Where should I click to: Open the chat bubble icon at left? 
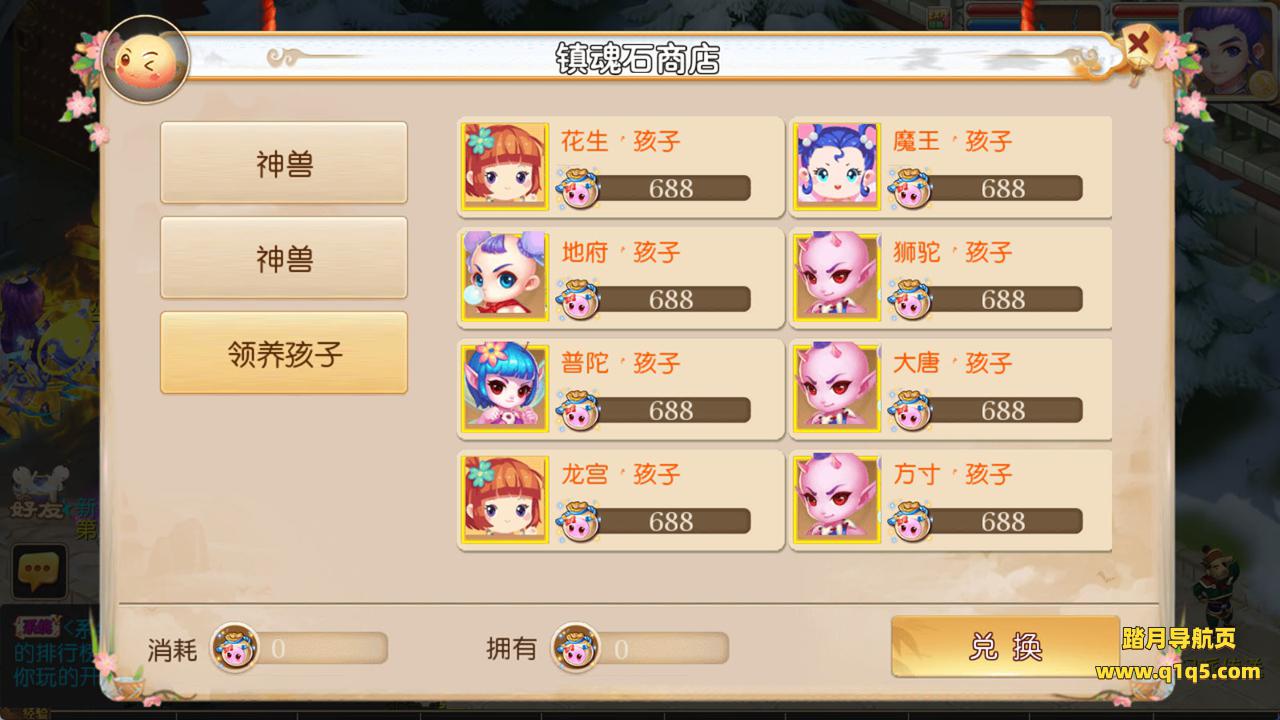pyautogui.click(x=39, y=572)
